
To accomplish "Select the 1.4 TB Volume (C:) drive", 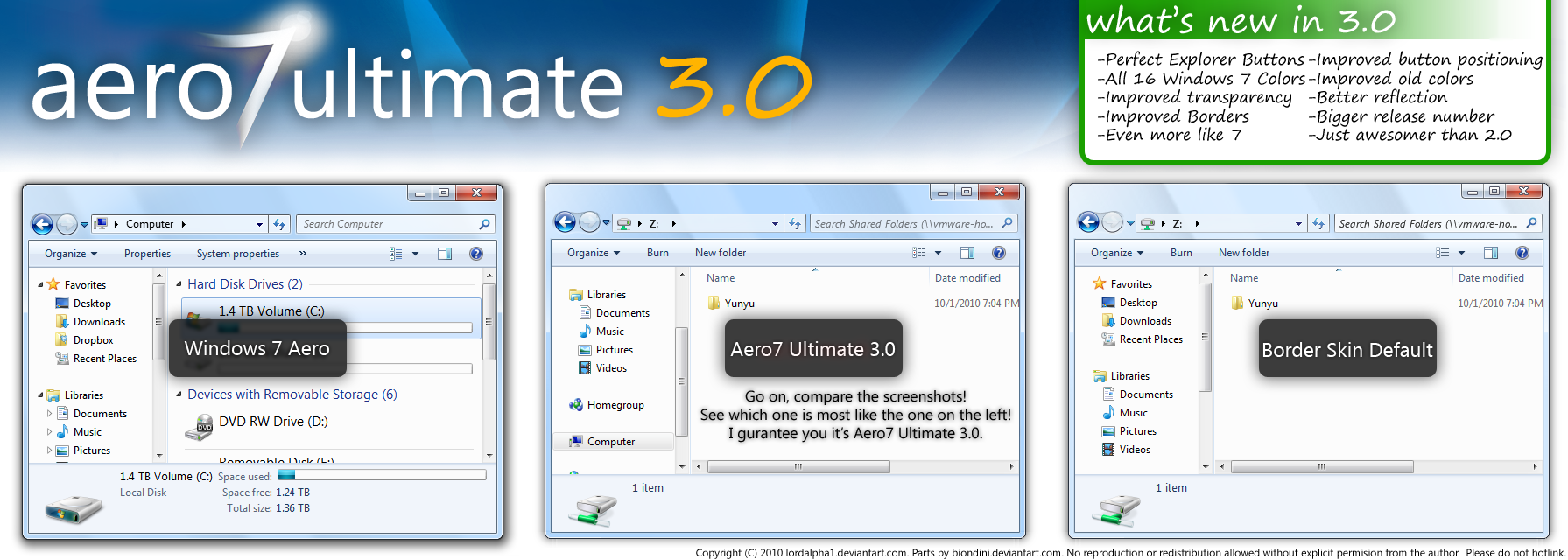I will point(331,318).
